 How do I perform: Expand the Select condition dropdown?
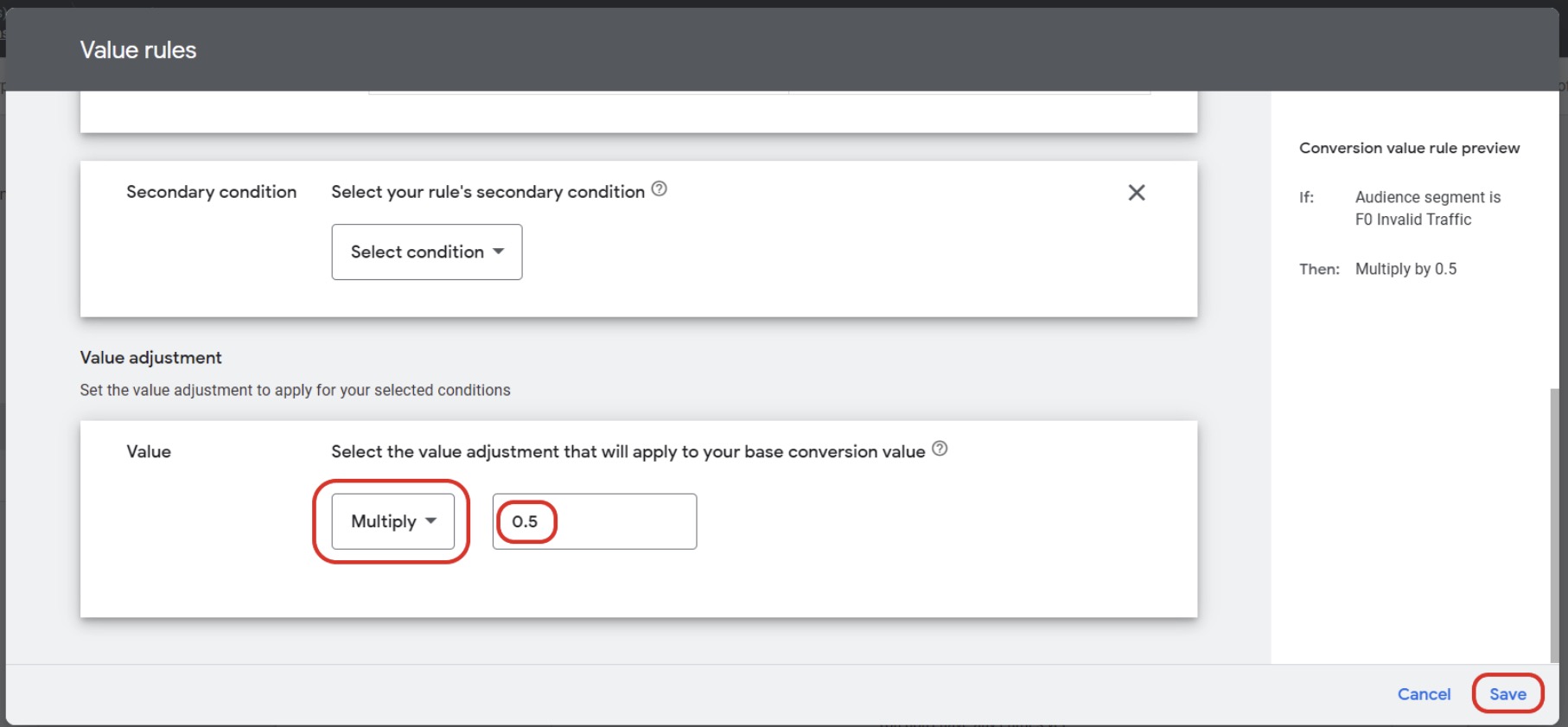click(x=427, y=252)
